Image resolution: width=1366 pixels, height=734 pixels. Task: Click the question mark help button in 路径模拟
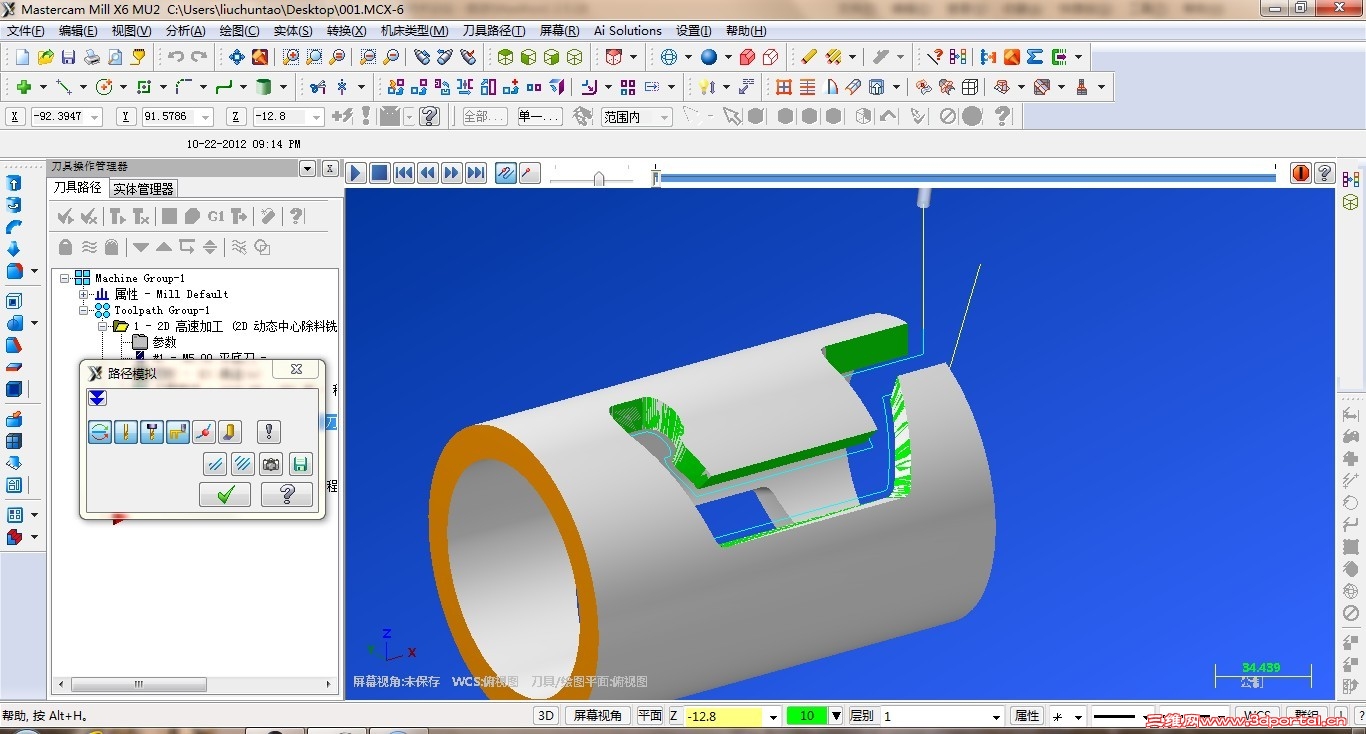(x=287, y=494)
